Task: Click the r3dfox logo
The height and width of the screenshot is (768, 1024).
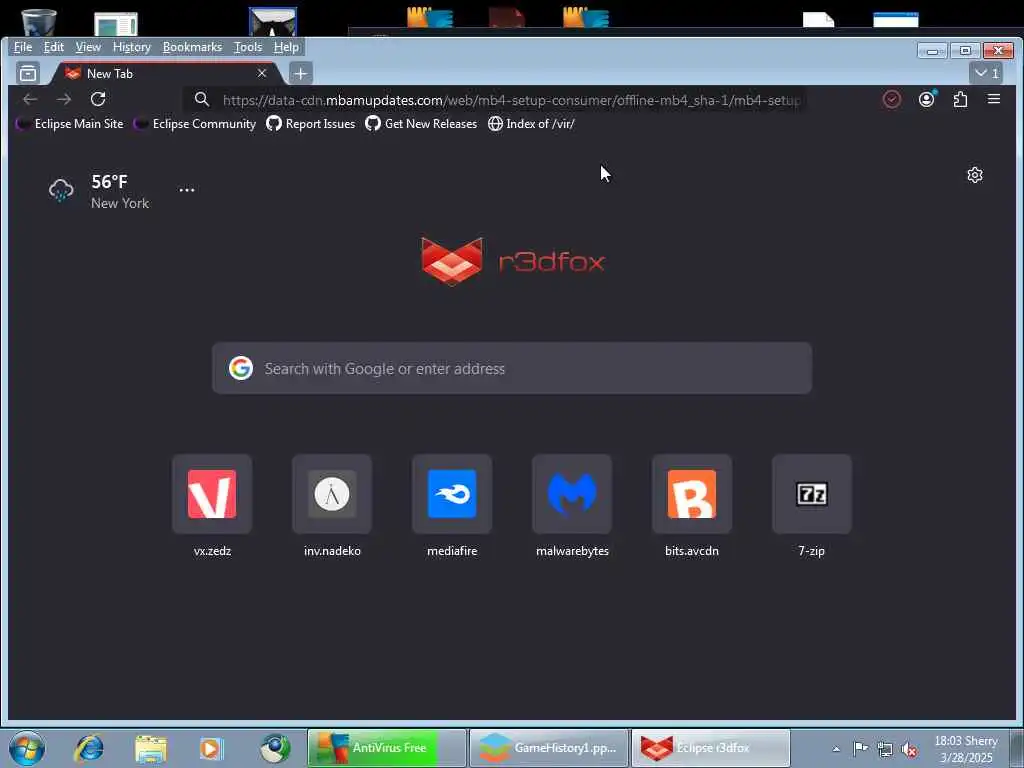Action: (x=513, y=261)
